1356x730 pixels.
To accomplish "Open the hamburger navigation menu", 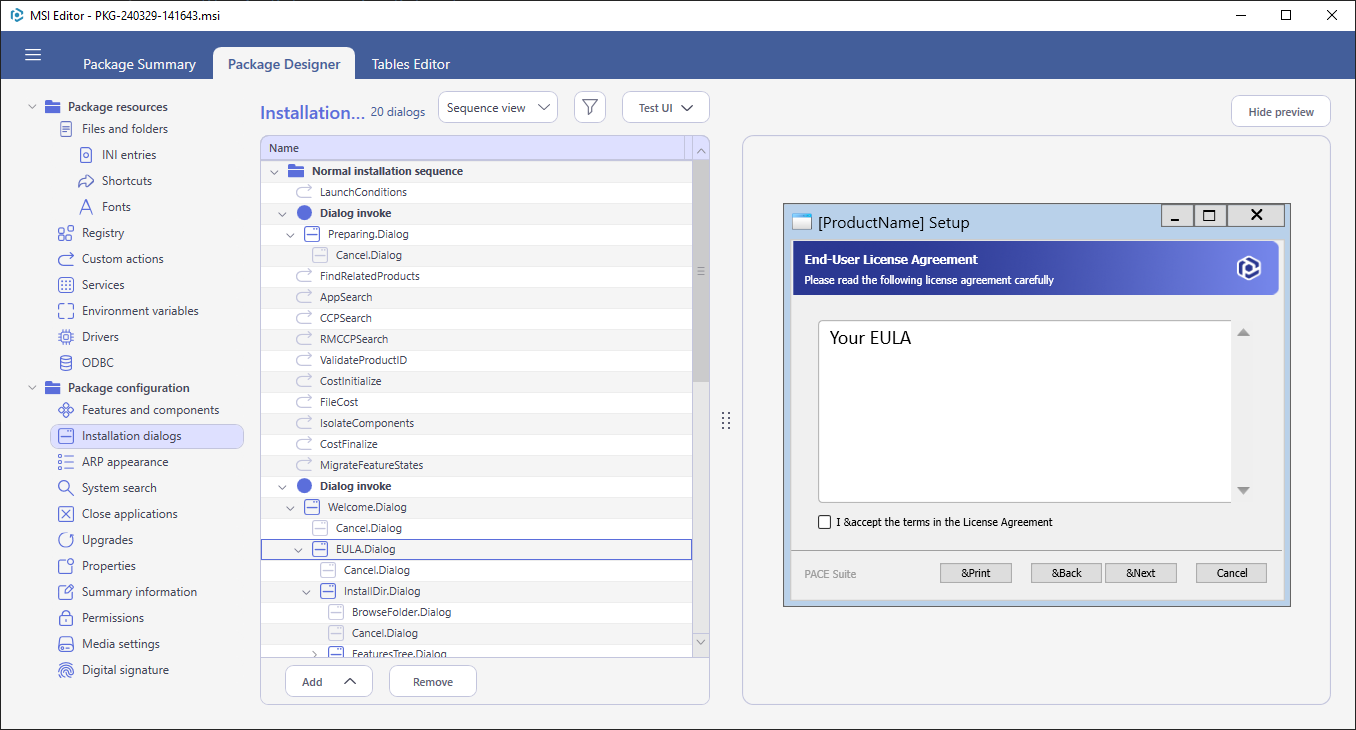I will pos(33,55).
